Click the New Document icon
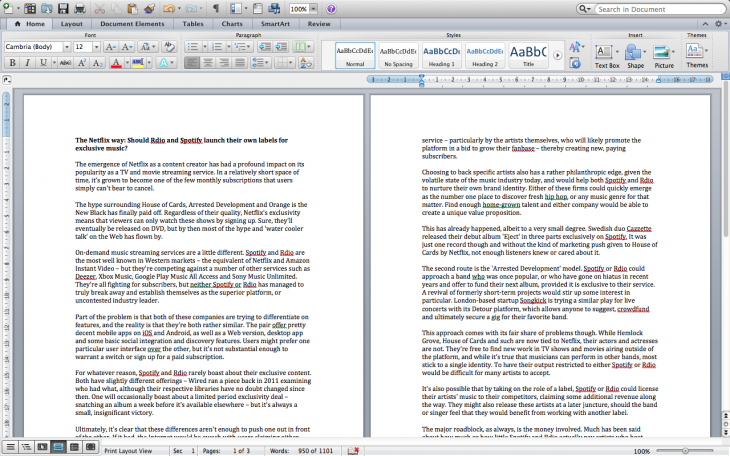This screenshot has height=456, width=730. (x=8, y=8)
